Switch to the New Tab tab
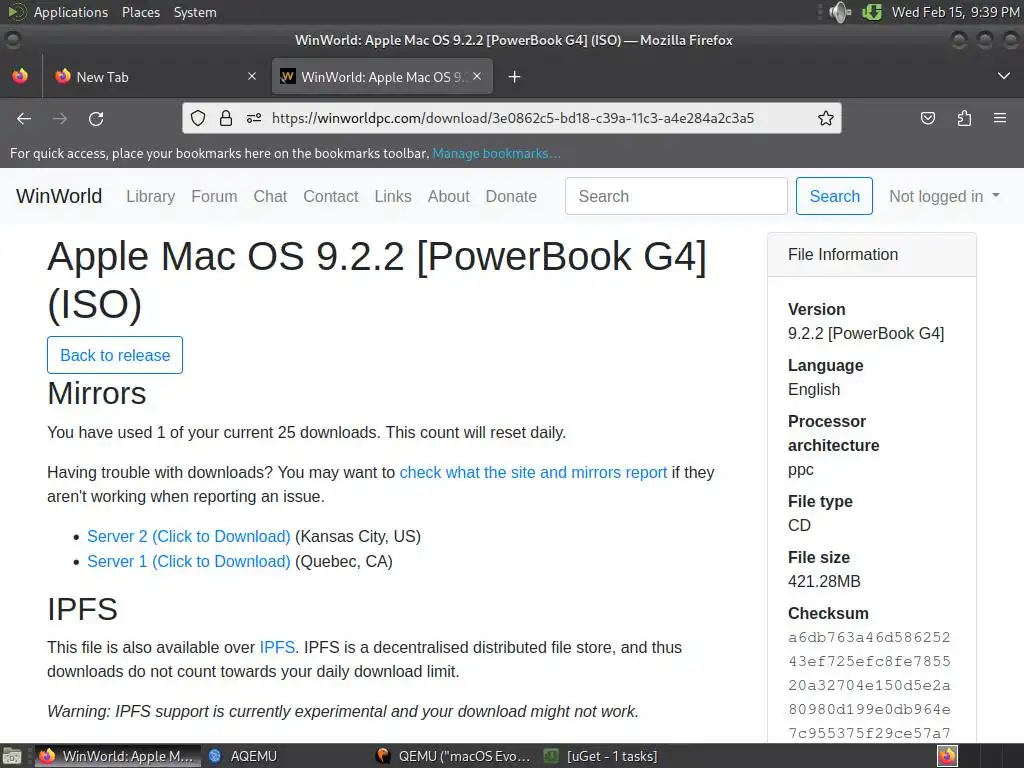Screen dimensions: 1024x768 pos(153,76)
